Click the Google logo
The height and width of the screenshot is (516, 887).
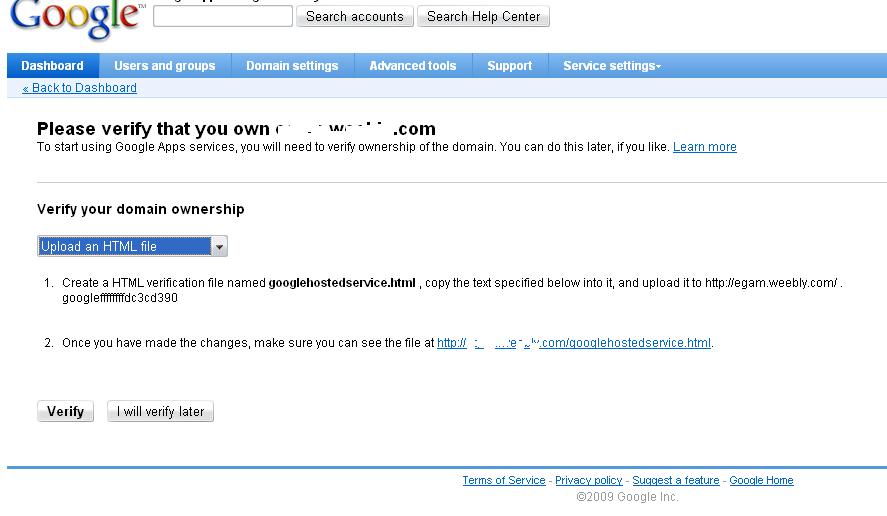coord(77,19)
